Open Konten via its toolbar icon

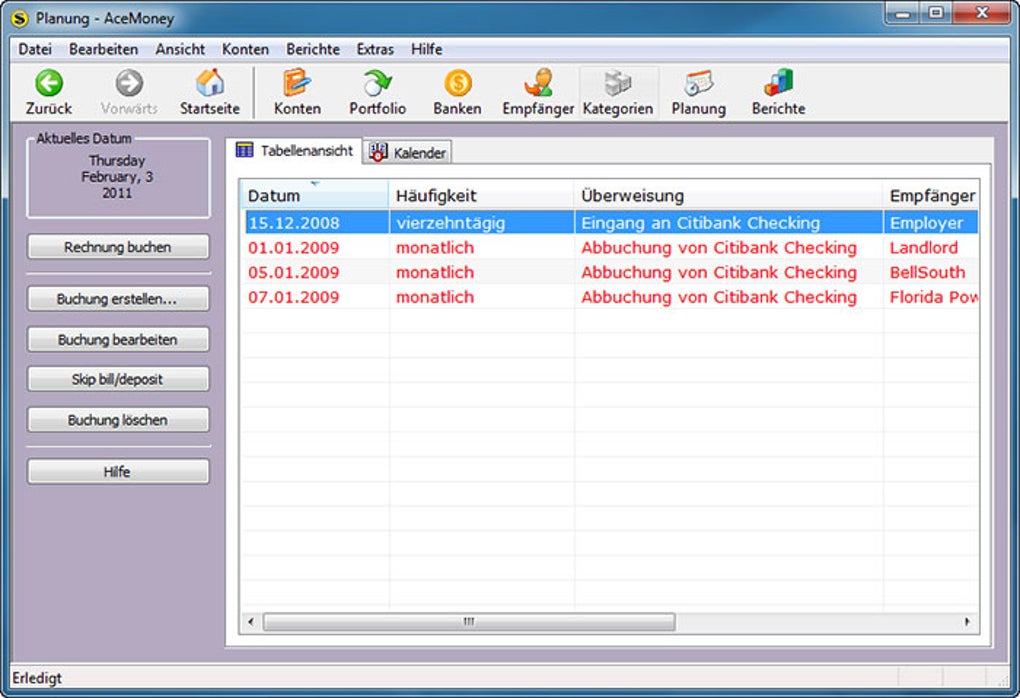[x=296, y=90]
